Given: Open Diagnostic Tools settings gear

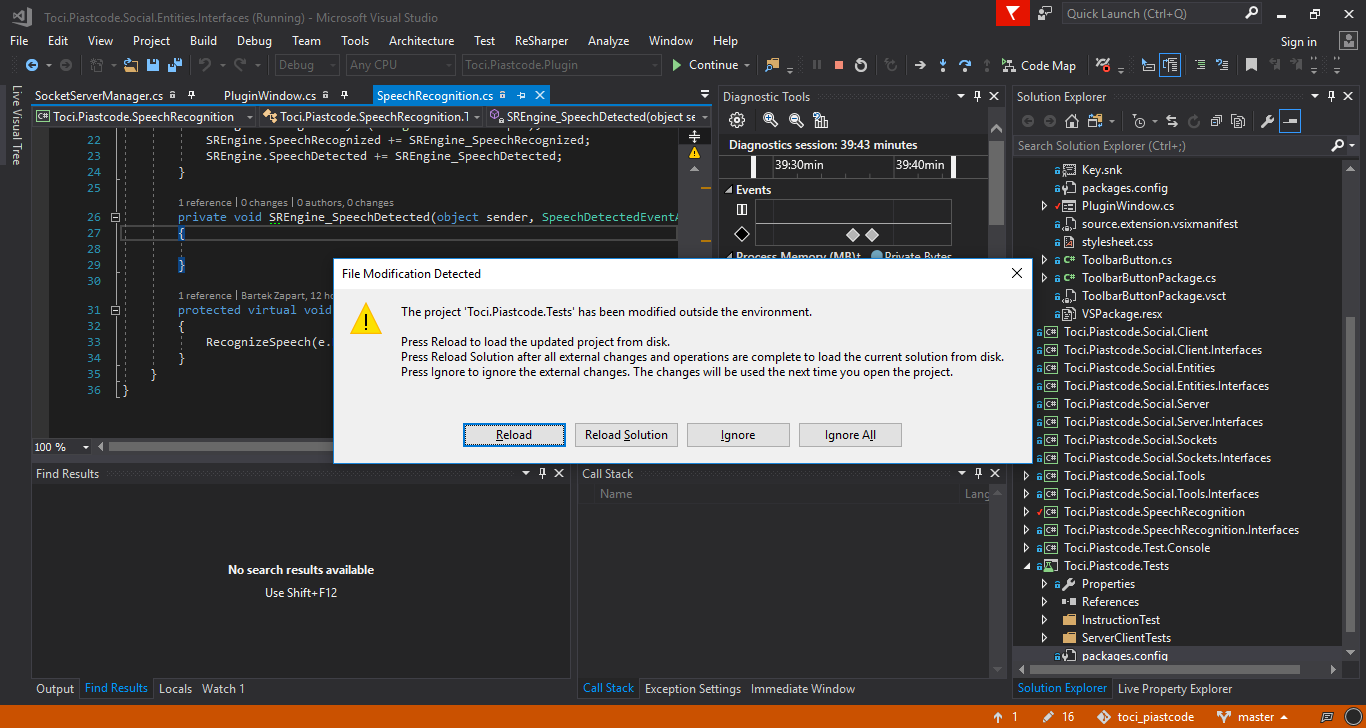Looking at the screenshot, I should [x=737, y=120].
